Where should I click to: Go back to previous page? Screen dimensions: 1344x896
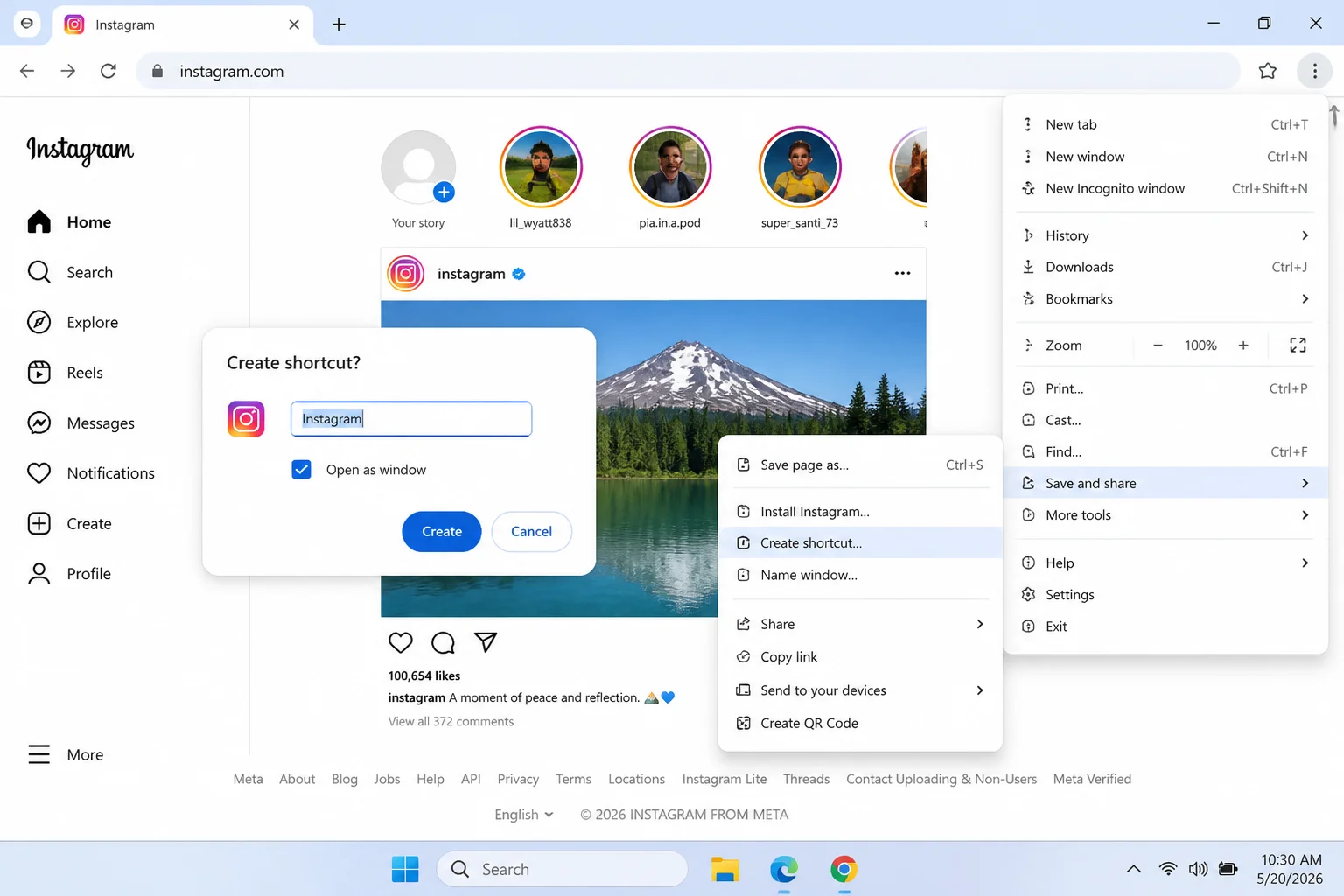[x=27, y=71]
